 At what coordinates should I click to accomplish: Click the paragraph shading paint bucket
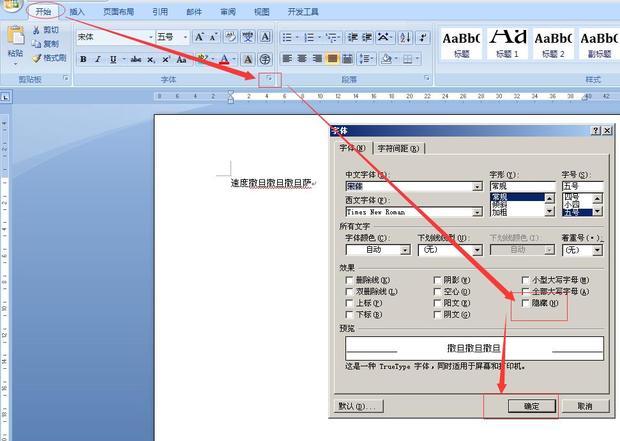[x=386, y=59]
